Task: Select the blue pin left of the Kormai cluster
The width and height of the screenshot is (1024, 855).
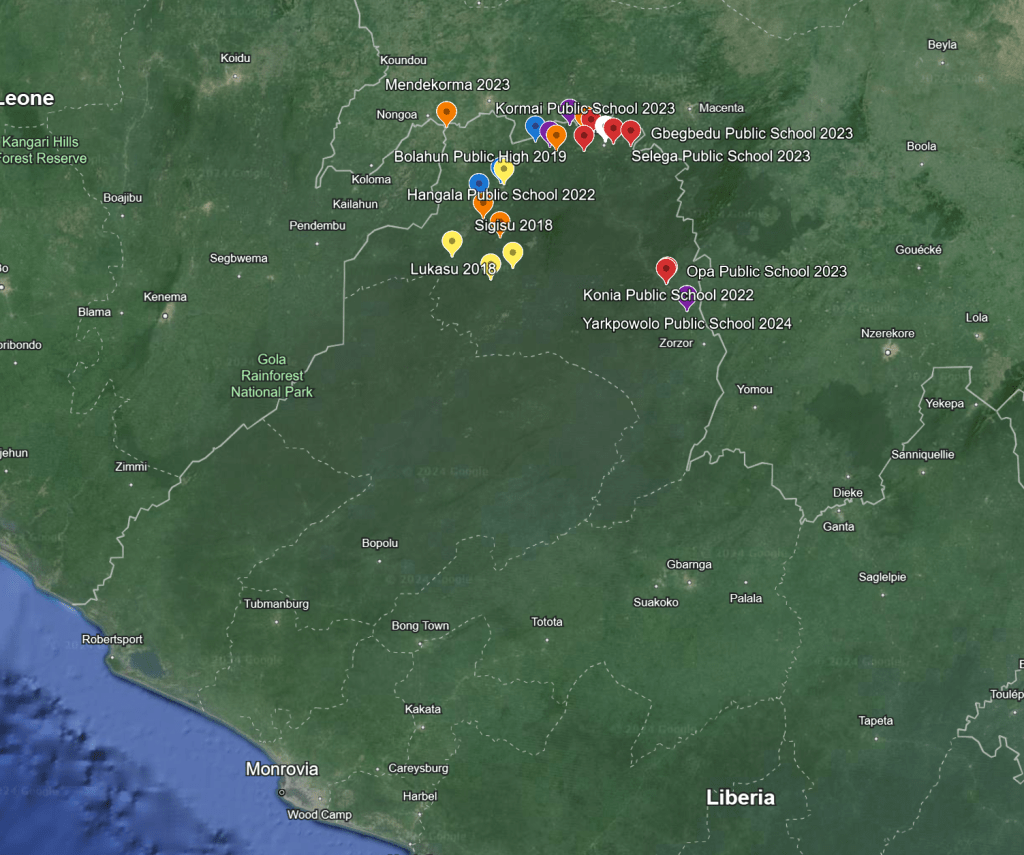Action: click(x=535, y=126)
